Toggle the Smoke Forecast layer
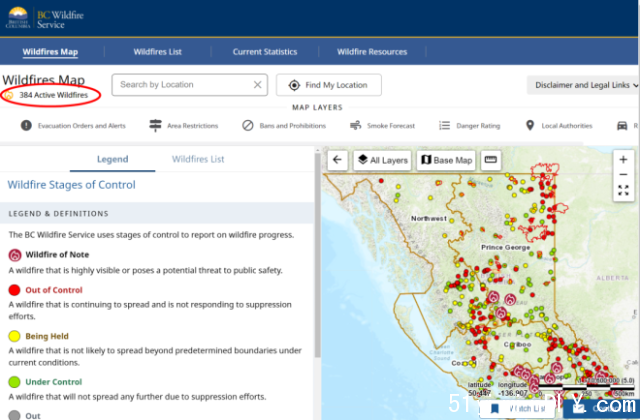Viewport: 640px width, 420px height. coord(382,126)
